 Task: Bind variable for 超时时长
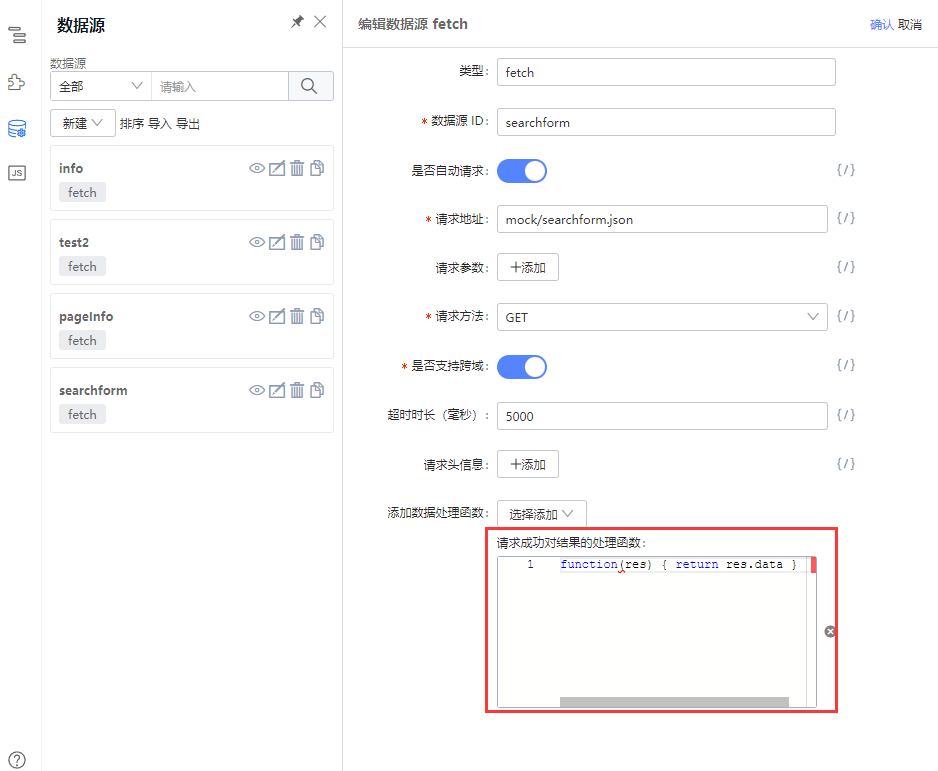point(845,415)
